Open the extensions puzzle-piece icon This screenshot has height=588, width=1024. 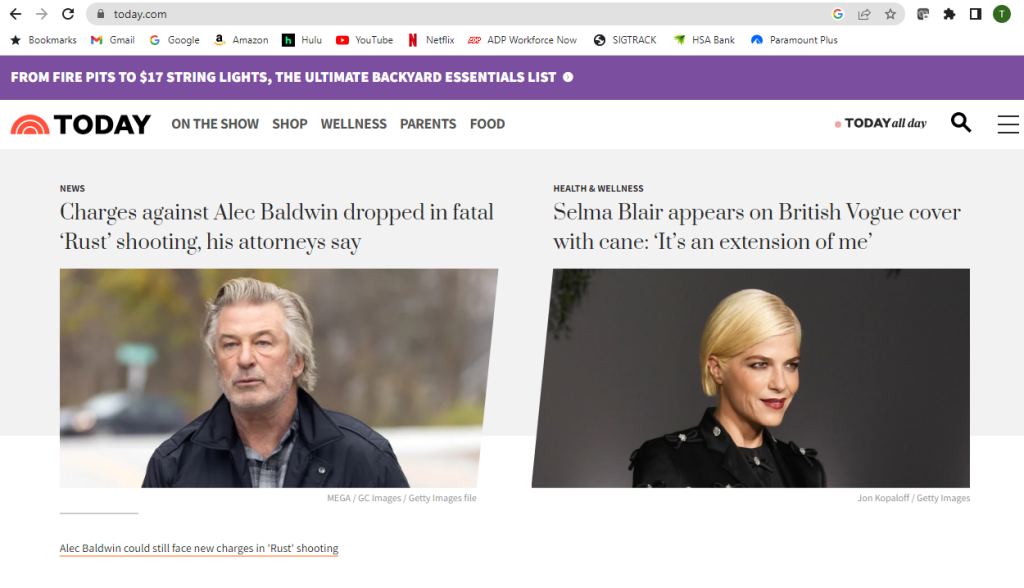(950, 14)
